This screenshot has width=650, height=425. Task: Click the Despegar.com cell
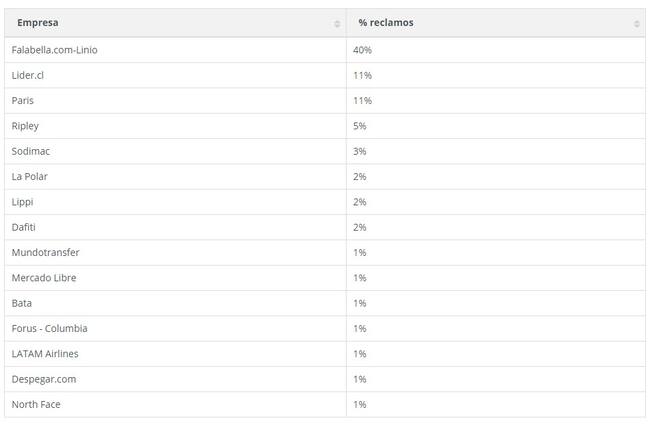(x=43, y=379)
